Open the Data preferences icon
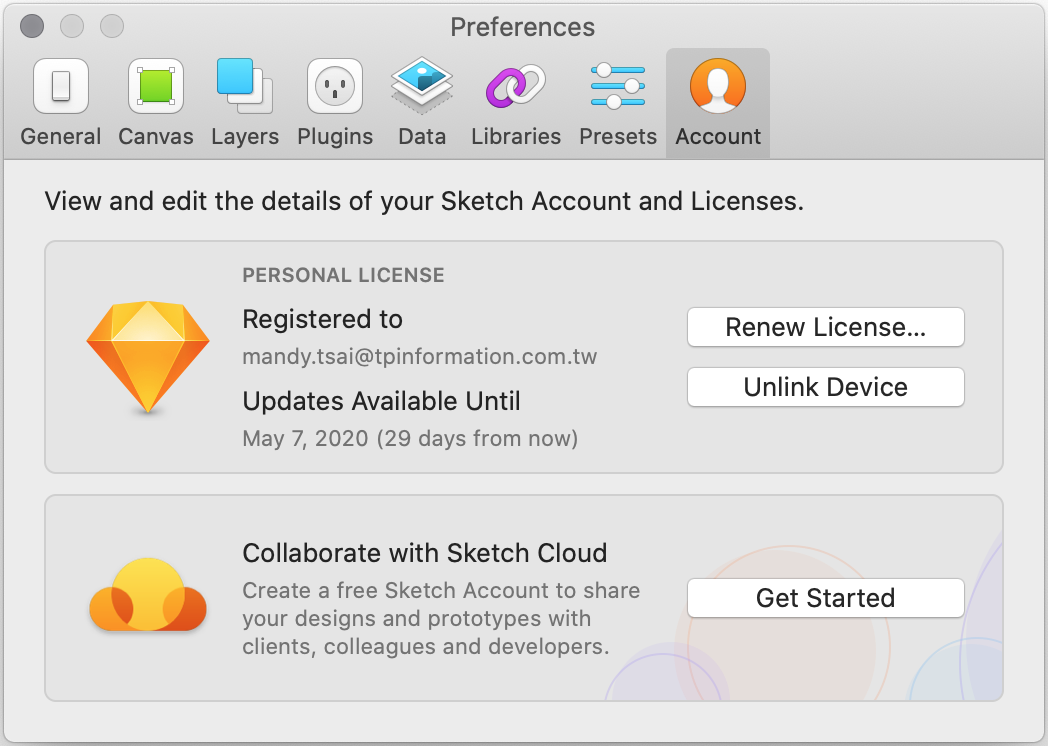 [x=422, y=86]
